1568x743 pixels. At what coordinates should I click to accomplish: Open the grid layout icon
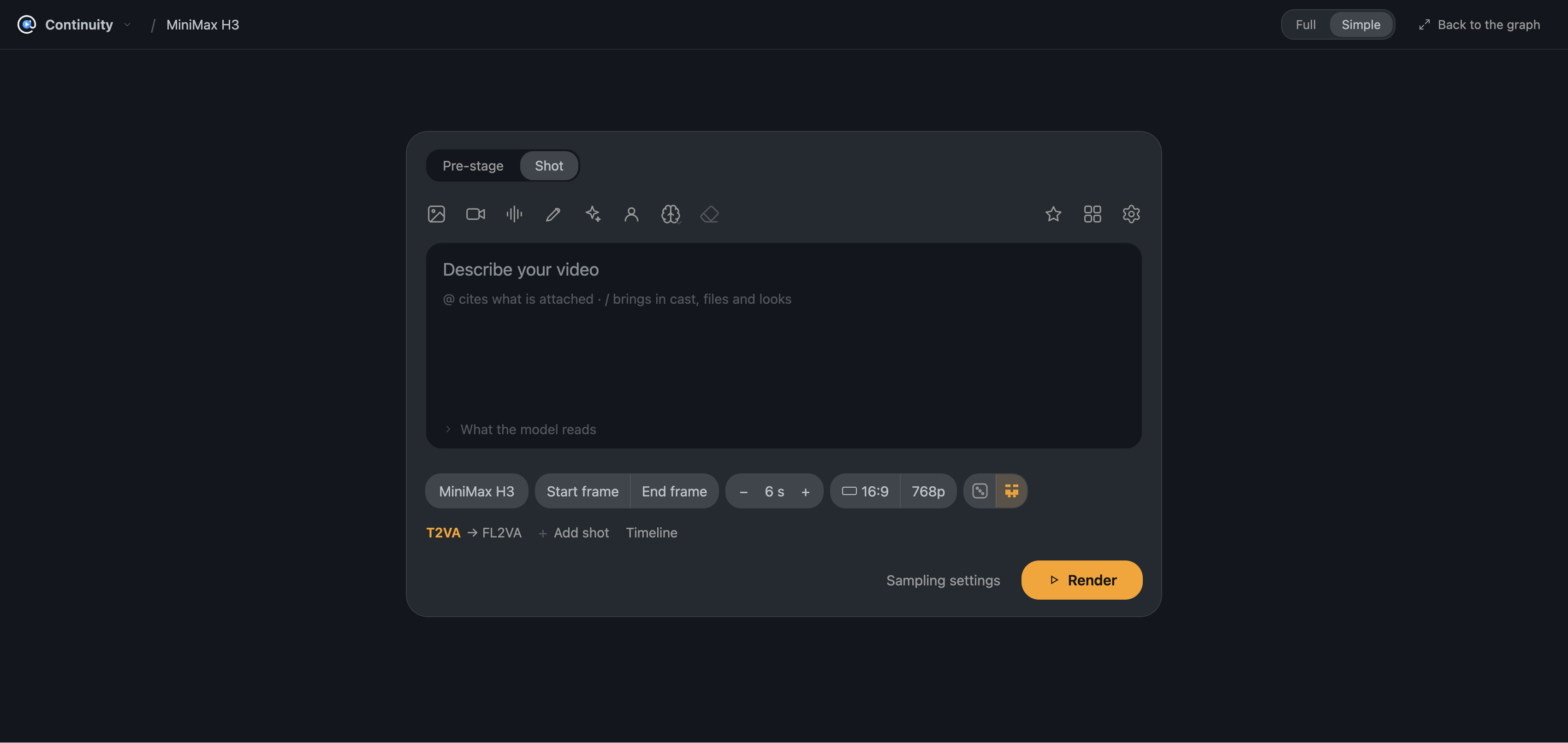[x=1093, y=214]
